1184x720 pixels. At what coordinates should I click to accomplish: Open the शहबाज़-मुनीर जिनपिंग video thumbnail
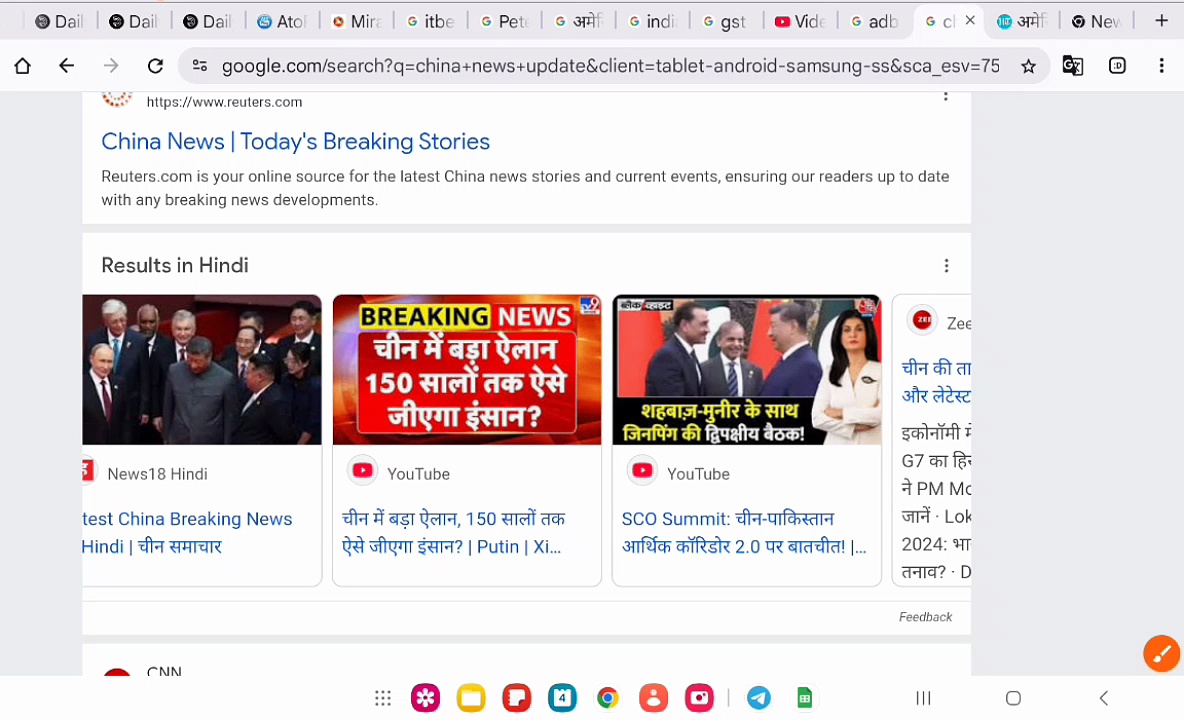pyautogui.click(x=746, y=370)
